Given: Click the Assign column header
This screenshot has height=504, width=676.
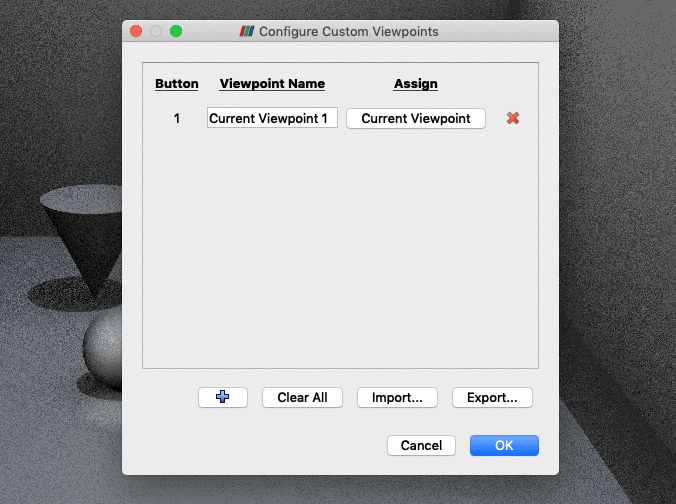Looking at the screenshot, I should (x=416, y=84).
